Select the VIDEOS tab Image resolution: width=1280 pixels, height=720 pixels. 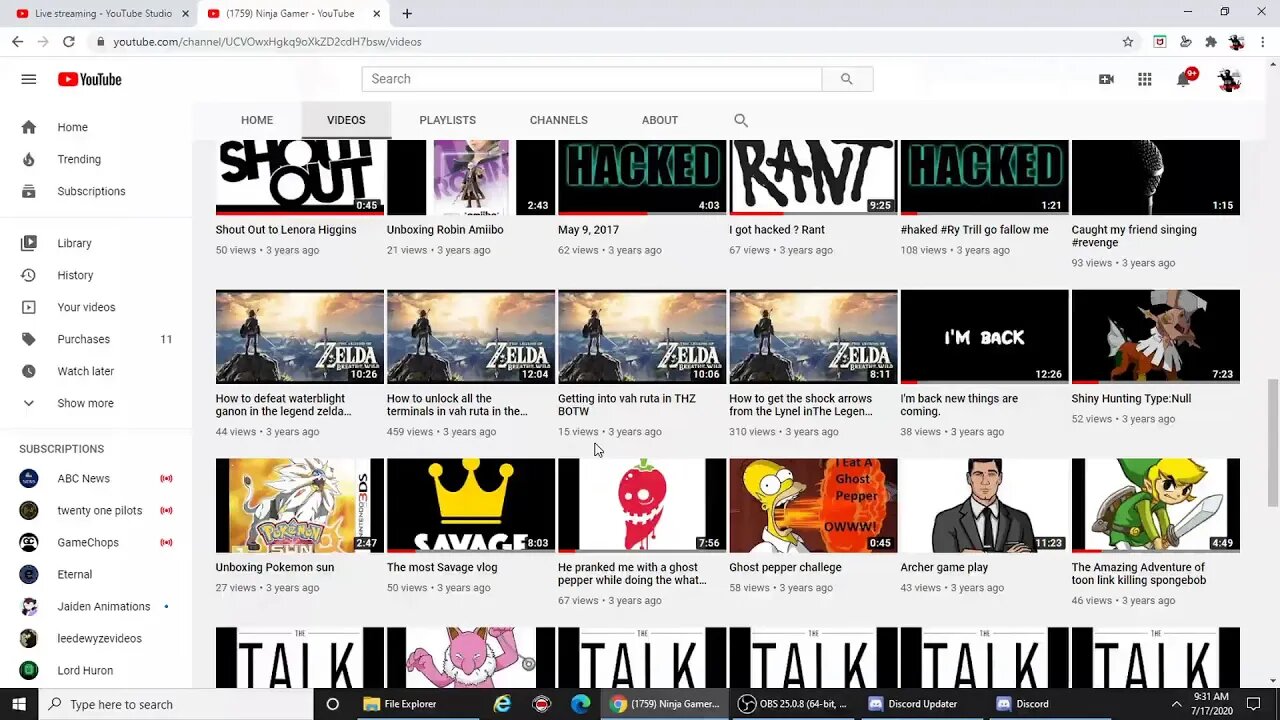[346, 120]
